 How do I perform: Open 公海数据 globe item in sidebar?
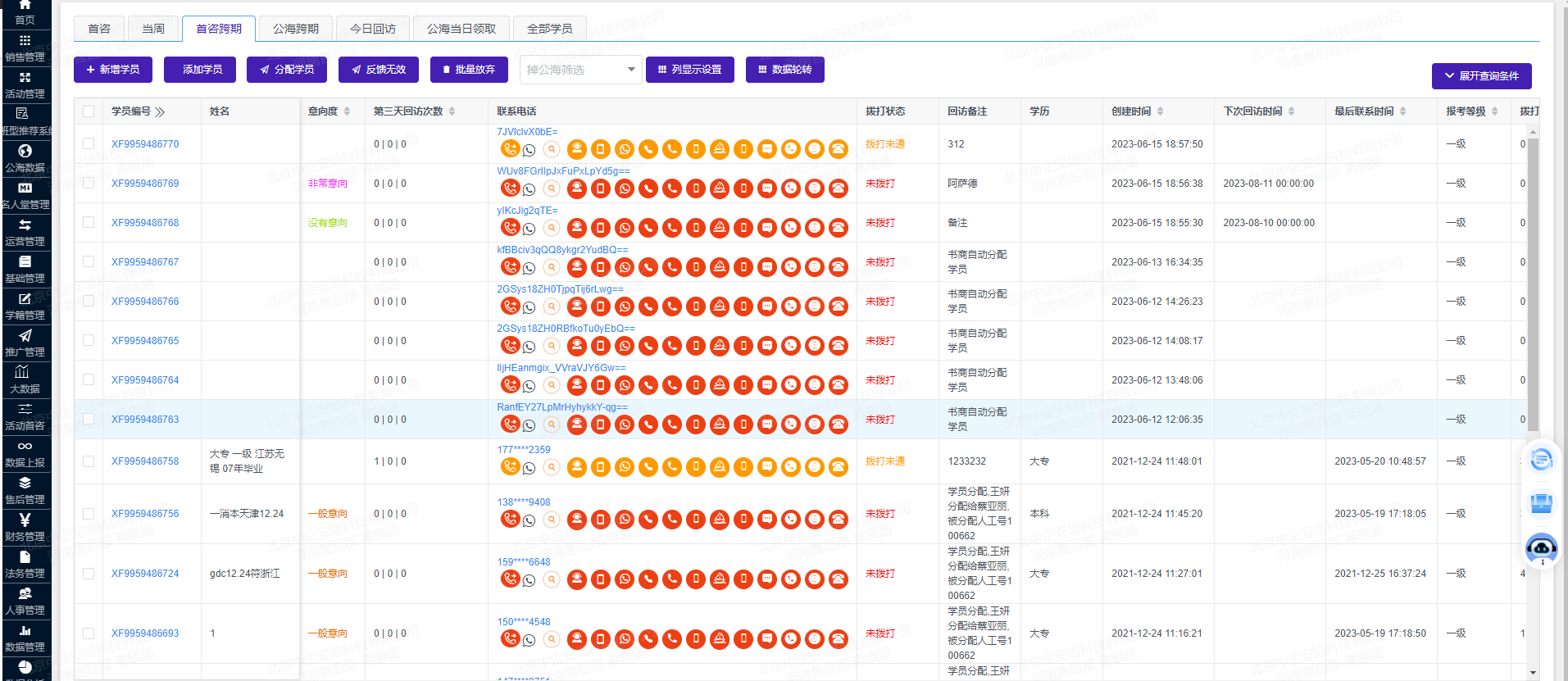(x=25, y=159)
